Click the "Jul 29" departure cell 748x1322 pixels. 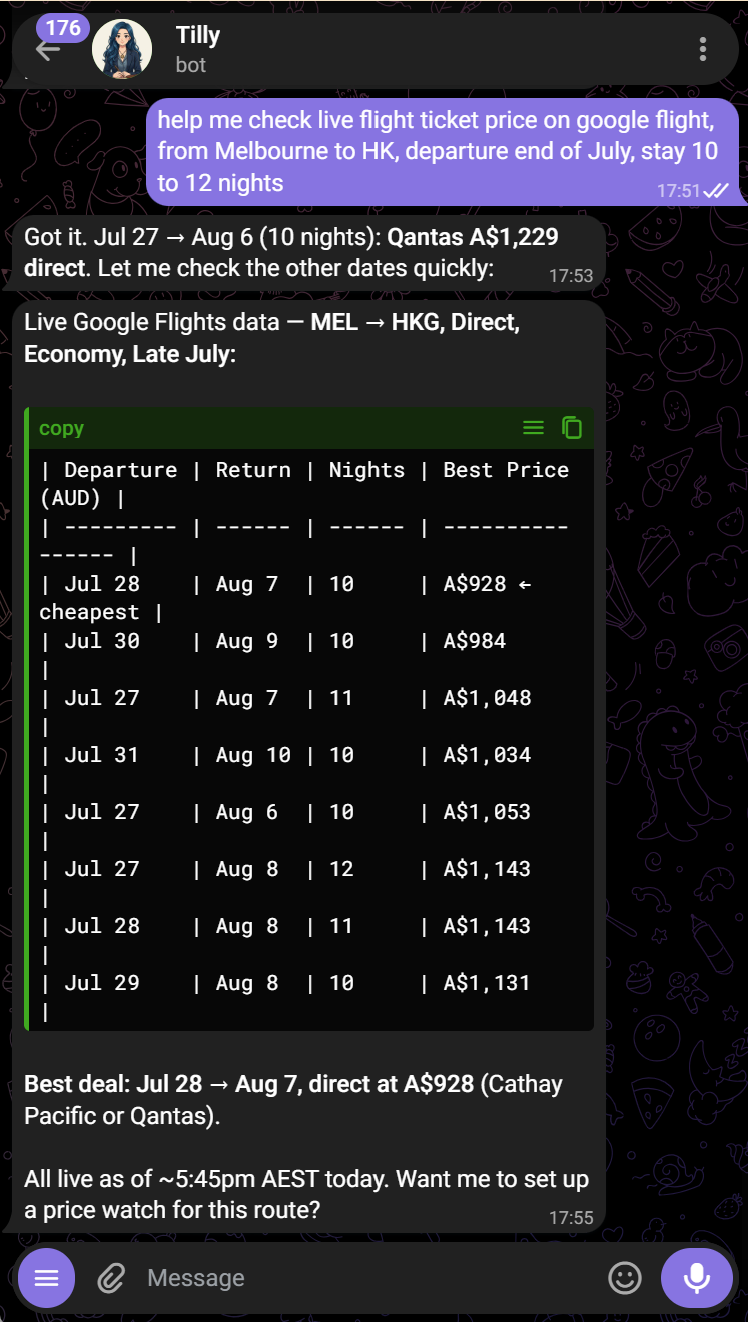[101, 983]
